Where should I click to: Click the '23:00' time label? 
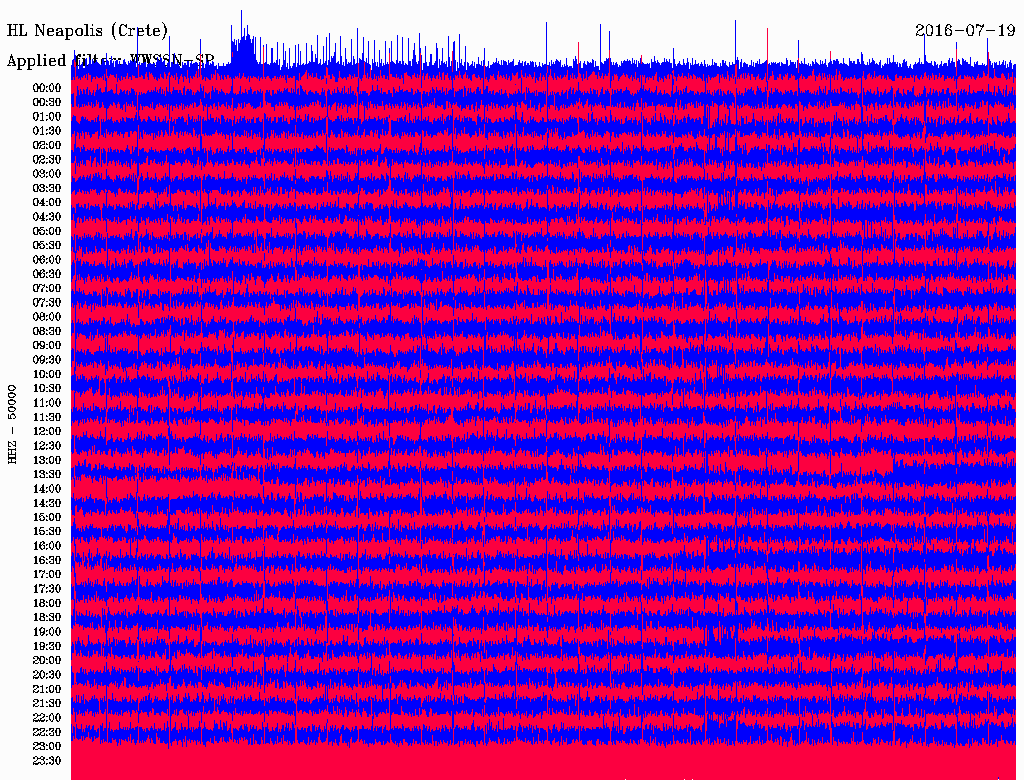point(47,746)
